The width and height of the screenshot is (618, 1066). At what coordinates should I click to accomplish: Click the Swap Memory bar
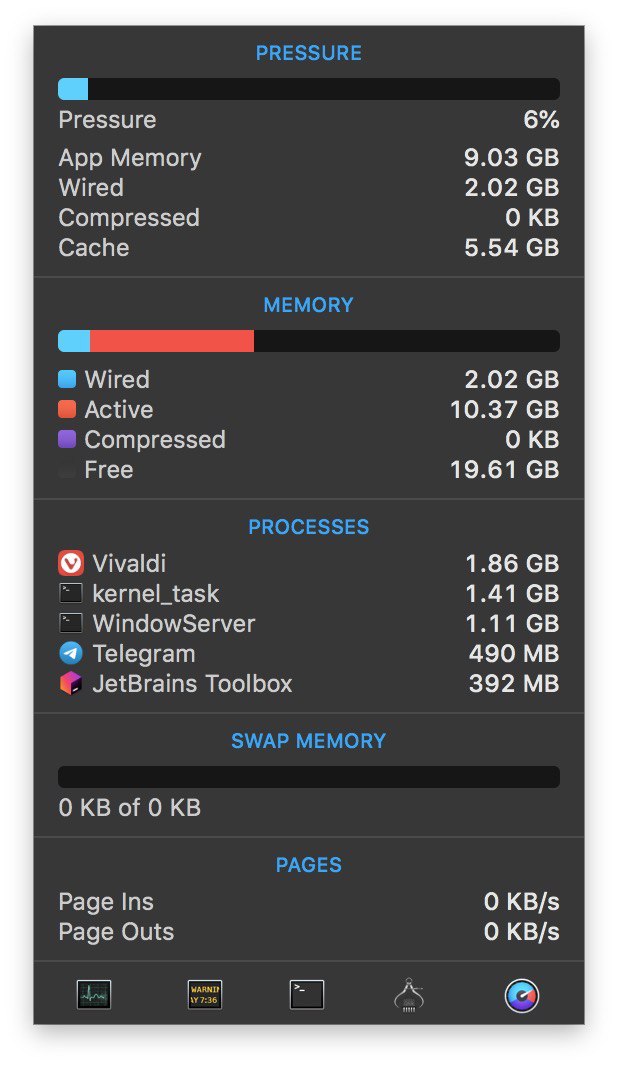tap(309, 777)
